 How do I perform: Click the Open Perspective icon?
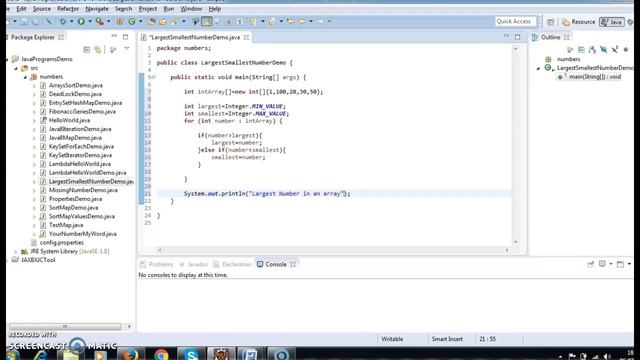click(551, 22)
